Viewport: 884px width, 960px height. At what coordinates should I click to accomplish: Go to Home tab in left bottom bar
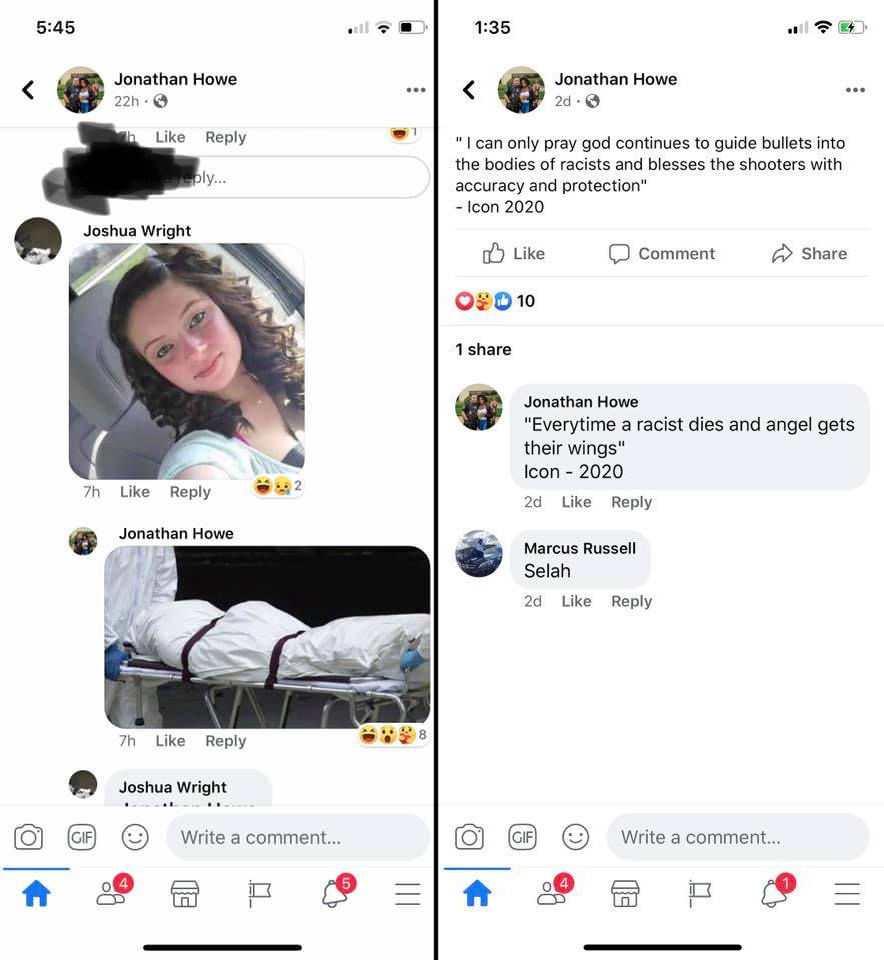click(x=36, y=893)
